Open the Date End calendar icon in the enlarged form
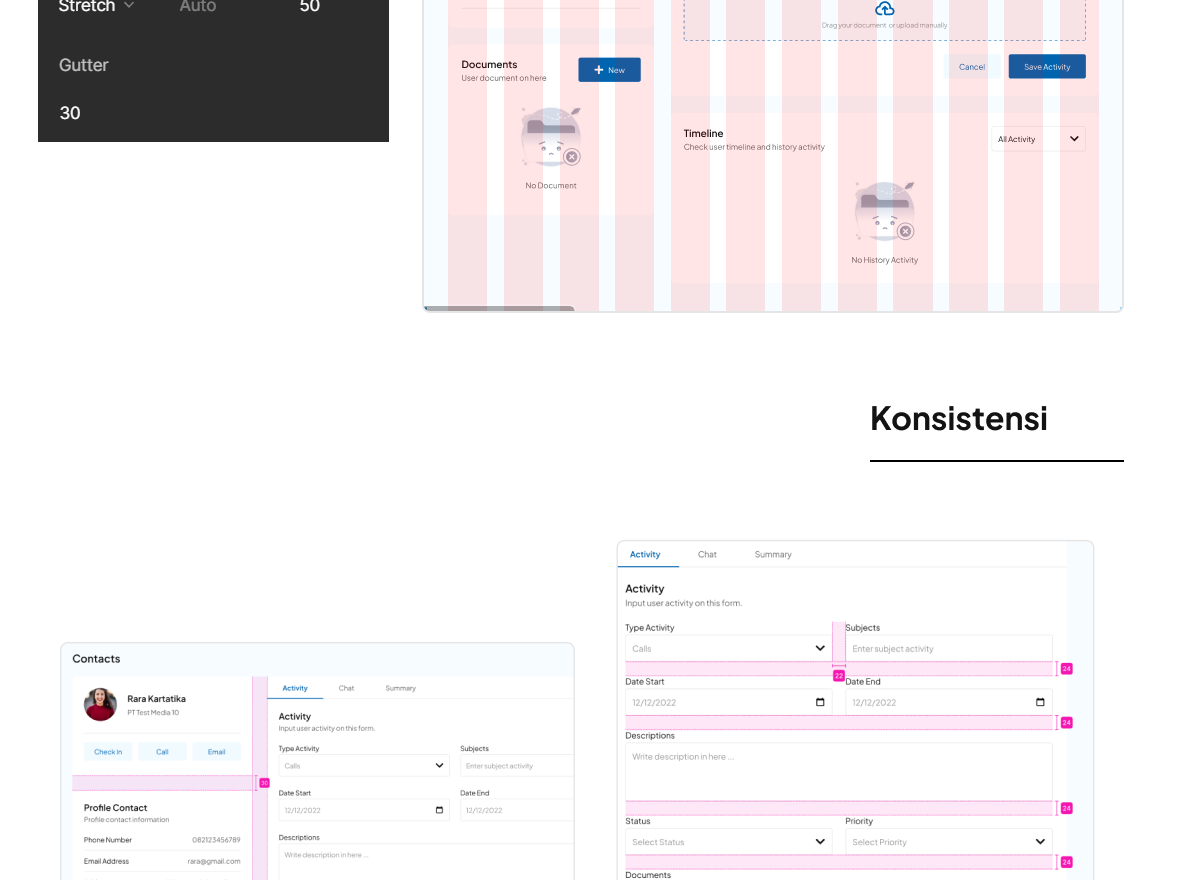 [x=1040, y=702]
